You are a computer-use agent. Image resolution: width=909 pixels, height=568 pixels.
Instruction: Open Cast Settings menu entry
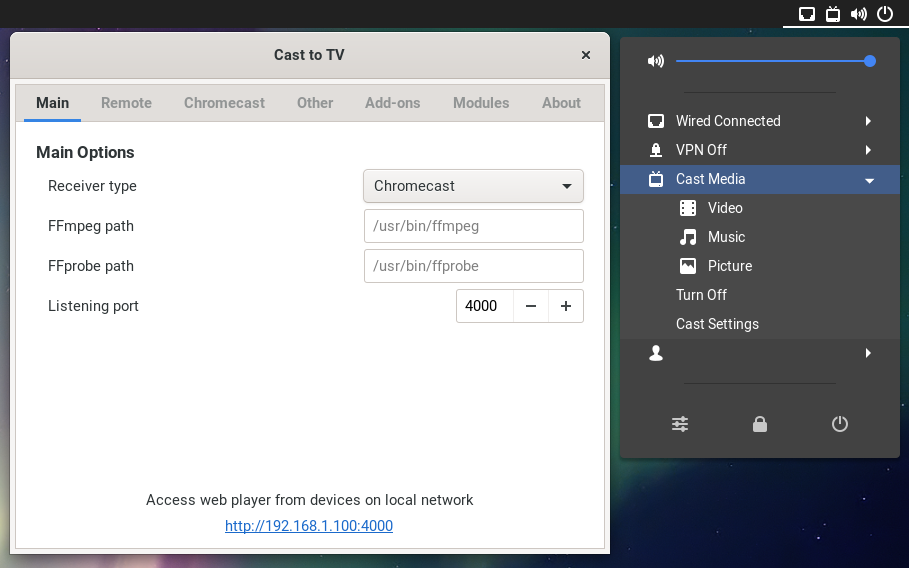pyautogui.click(x=759, y=324)
